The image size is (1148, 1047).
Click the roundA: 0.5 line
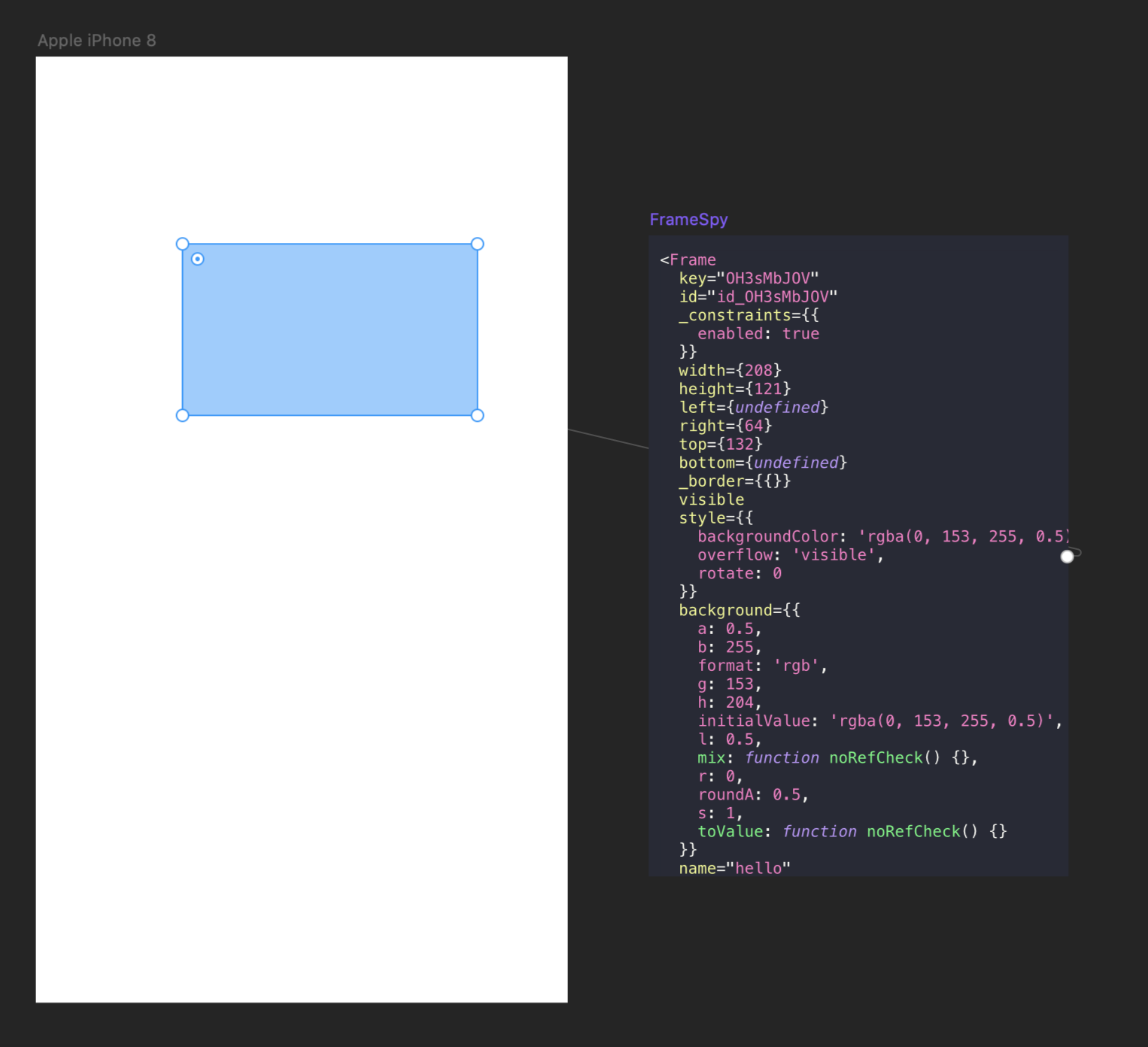[x=753, y=795]
